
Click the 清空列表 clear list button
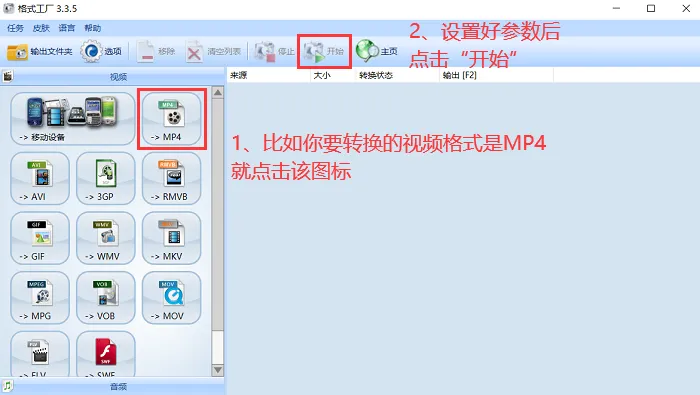213,52
